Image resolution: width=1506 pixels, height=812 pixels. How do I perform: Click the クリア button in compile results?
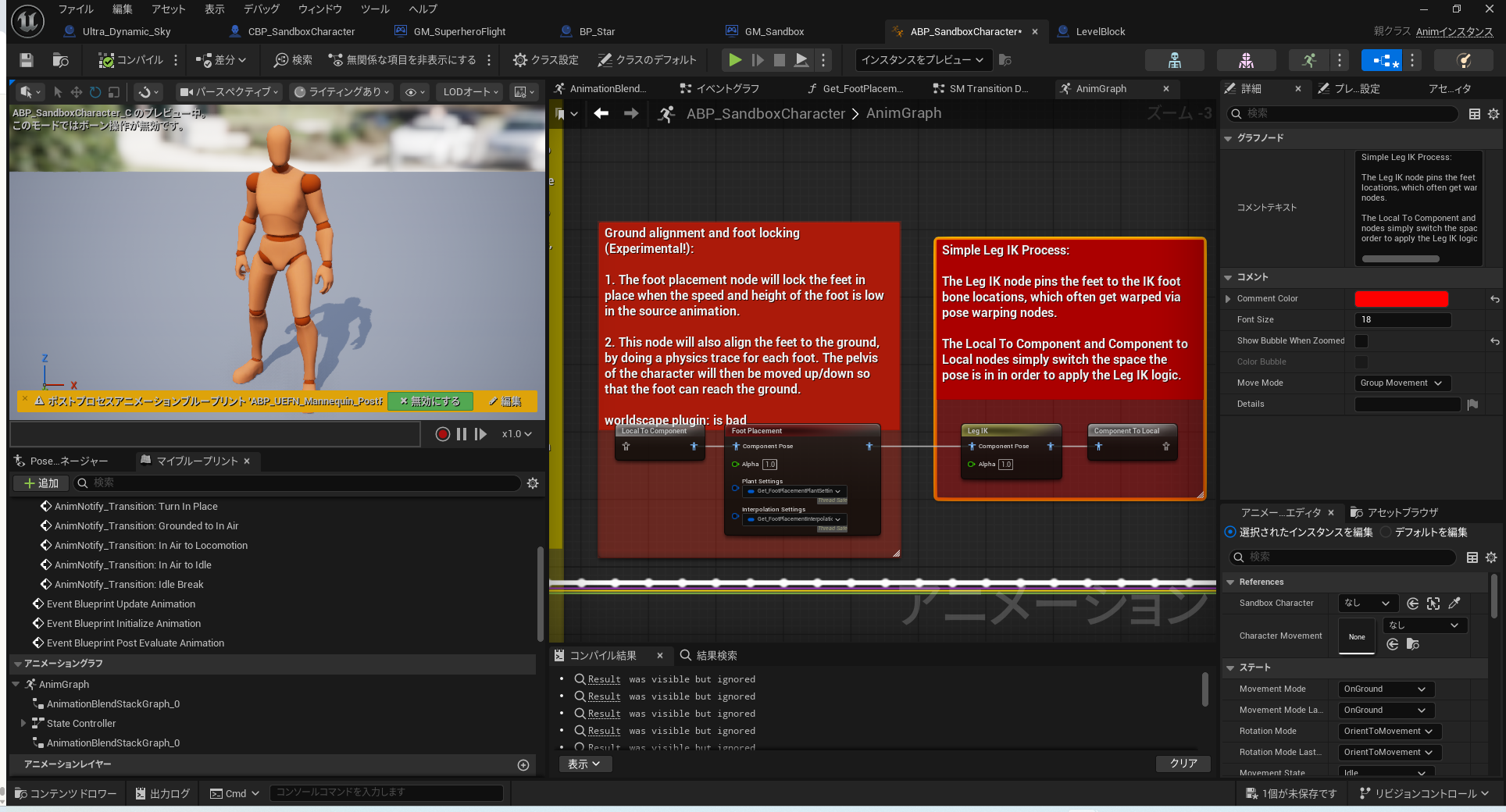click(x=1183, y=764)
